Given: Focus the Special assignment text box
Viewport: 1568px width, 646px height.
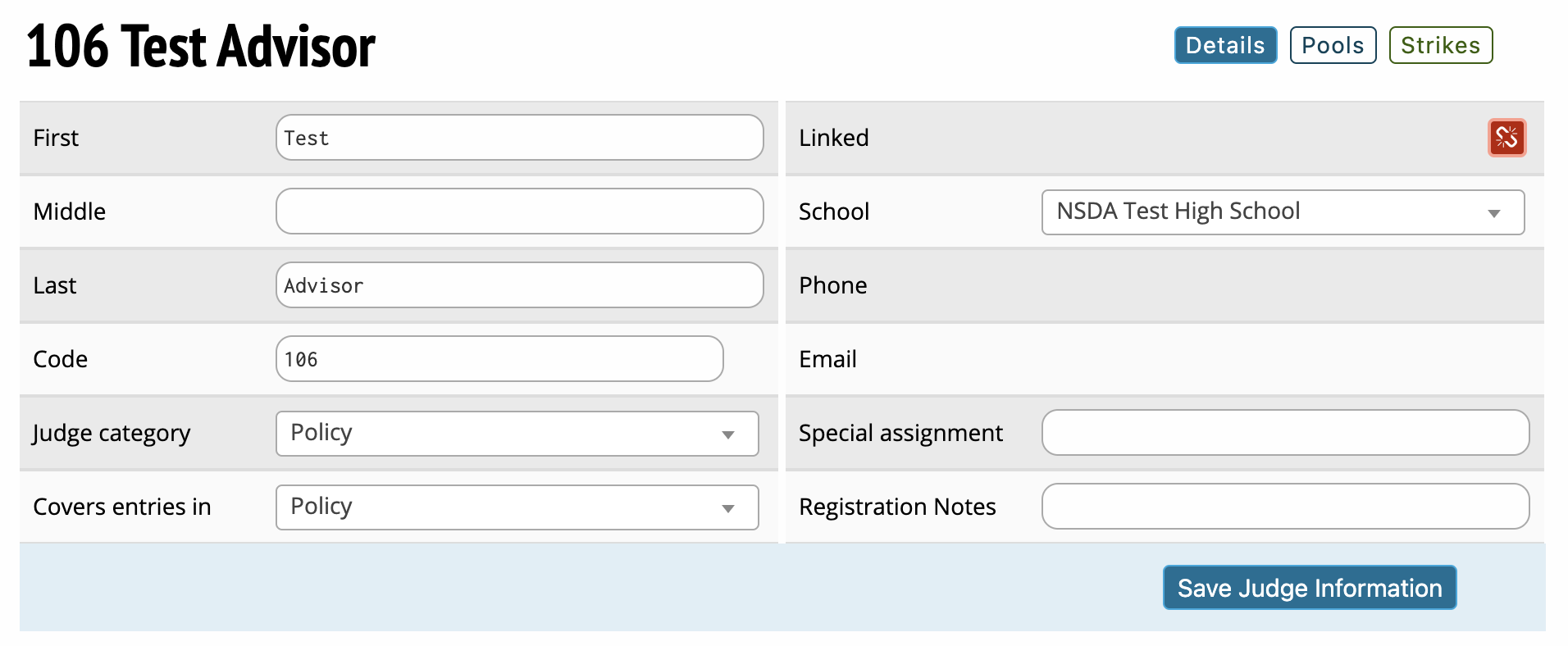Looking at the screenshot, I should pos(1285,433).
